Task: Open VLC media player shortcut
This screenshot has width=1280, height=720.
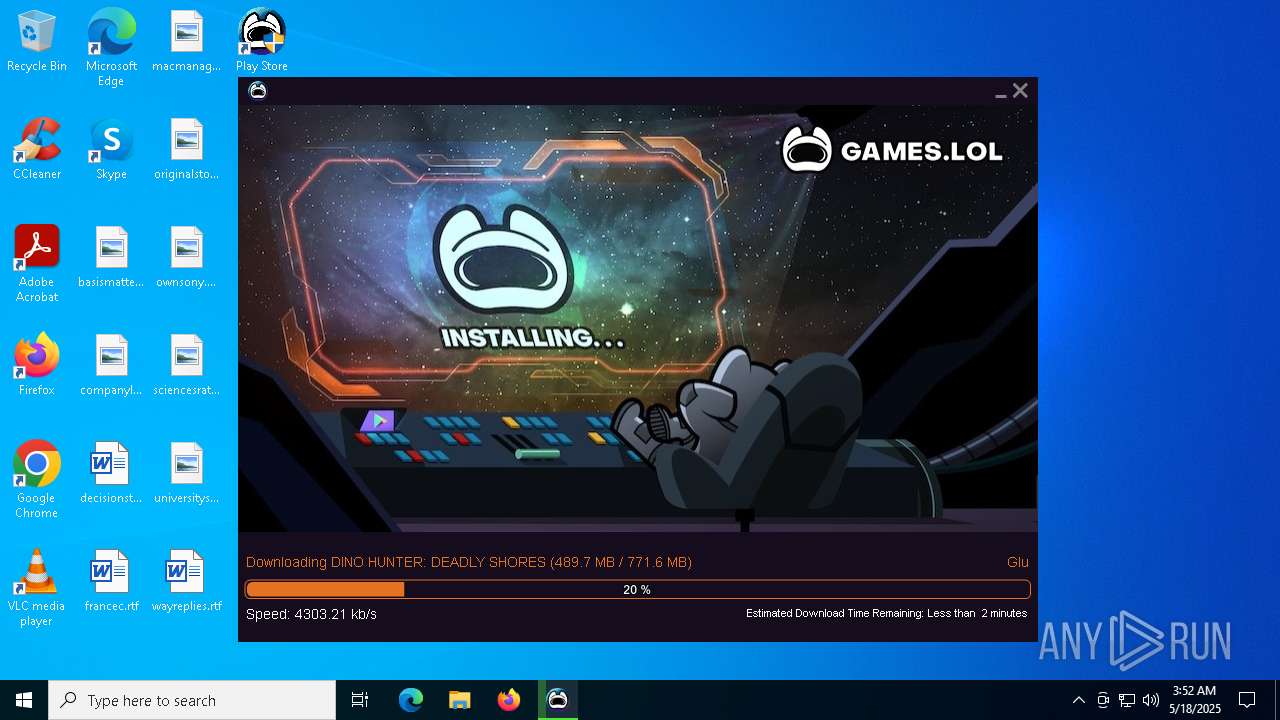Action: (x=37, y=588)
